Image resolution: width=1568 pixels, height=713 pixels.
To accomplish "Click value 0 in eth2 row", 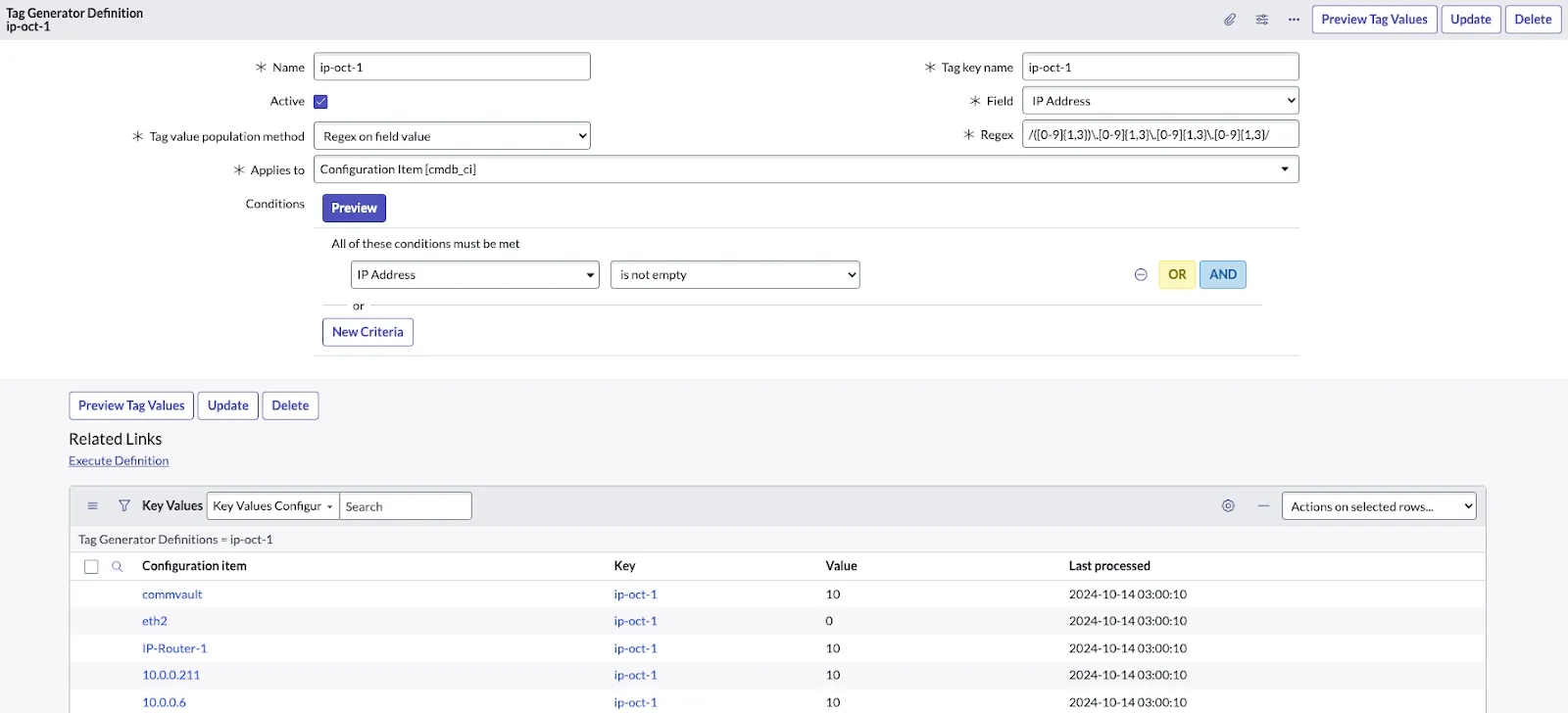I will 829,621.
